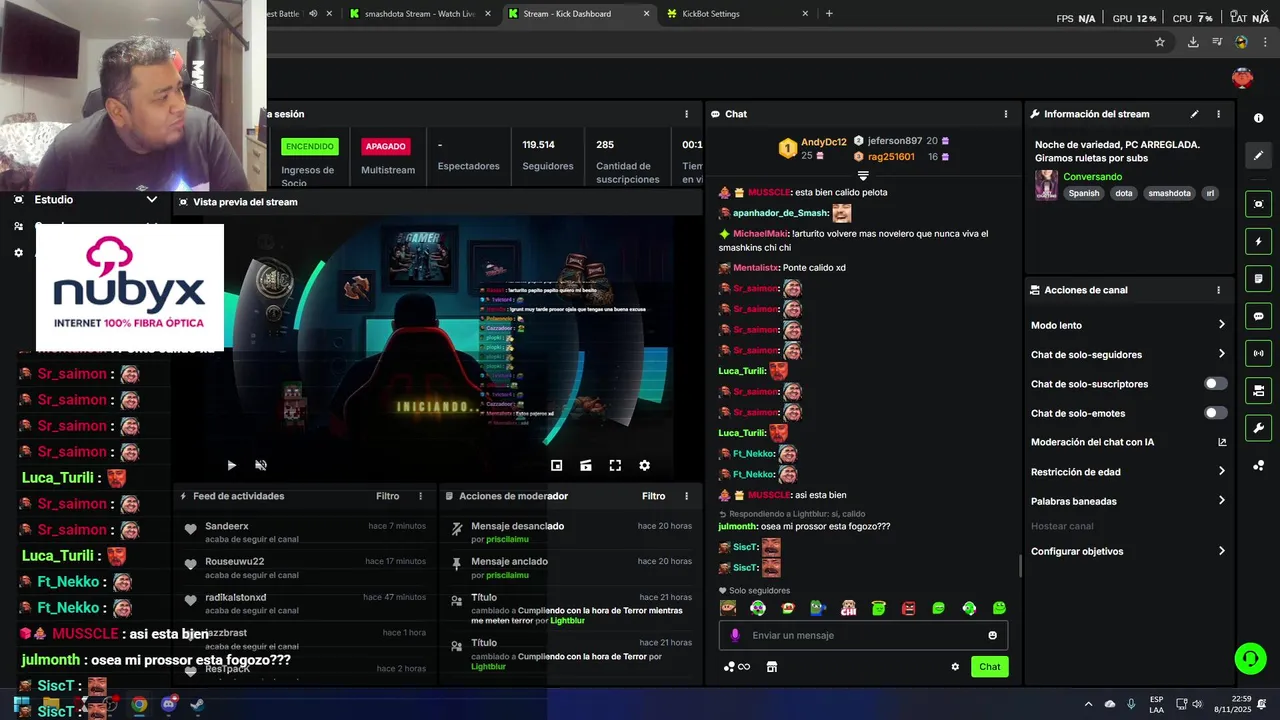The image size is (1280, 720).
Task: Open Información del stream three-dot menu
Action: point(1218,114)
